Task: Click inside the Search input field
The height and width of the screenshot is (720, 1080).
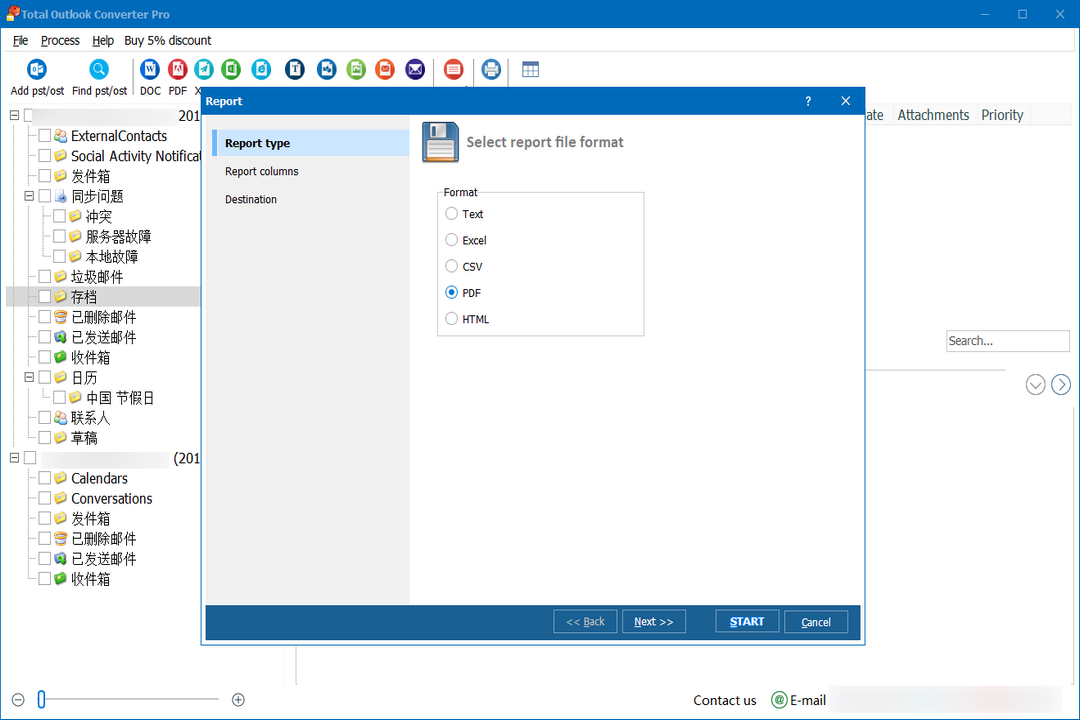Action: pyautogui.click(x=1007, y=341)
